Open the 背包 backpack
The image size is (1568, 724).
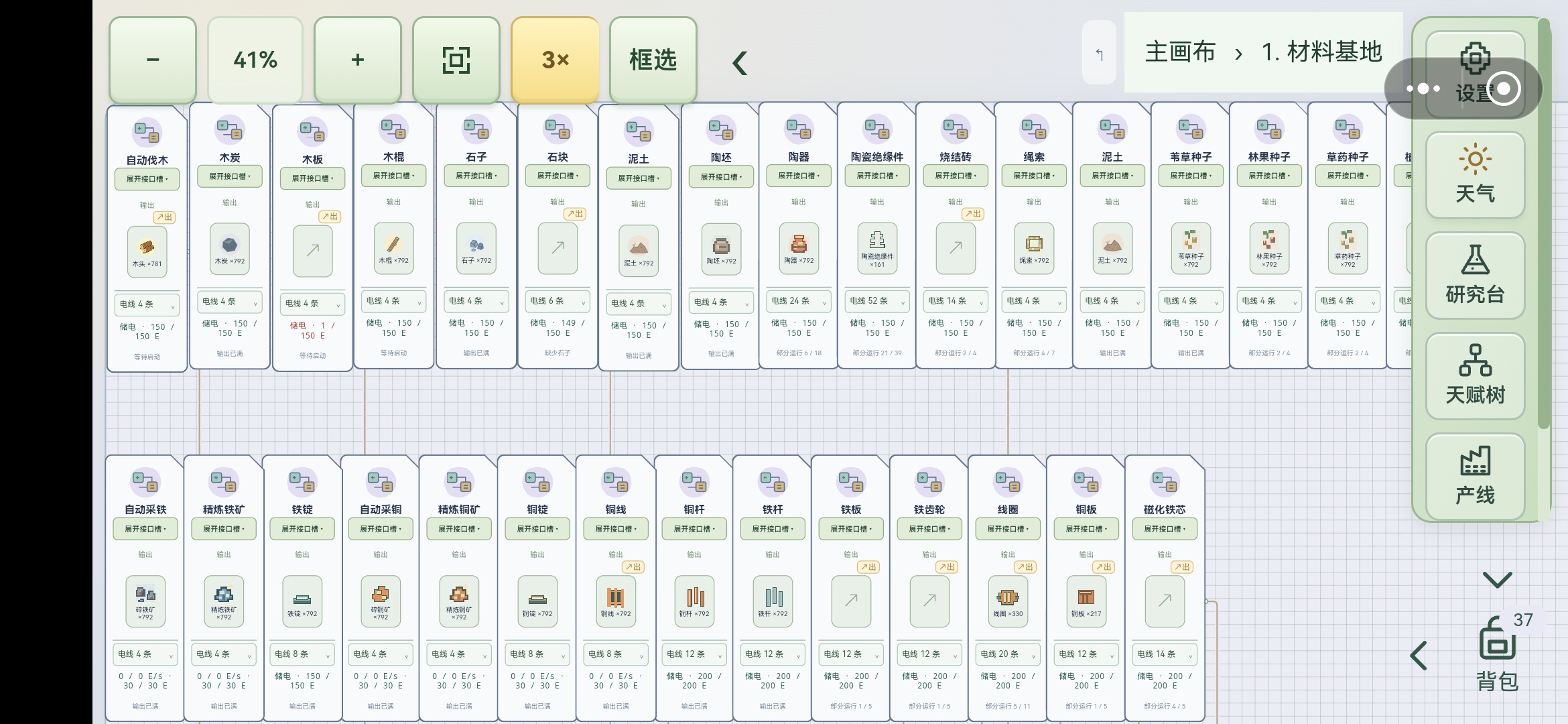click(1497, 654)
